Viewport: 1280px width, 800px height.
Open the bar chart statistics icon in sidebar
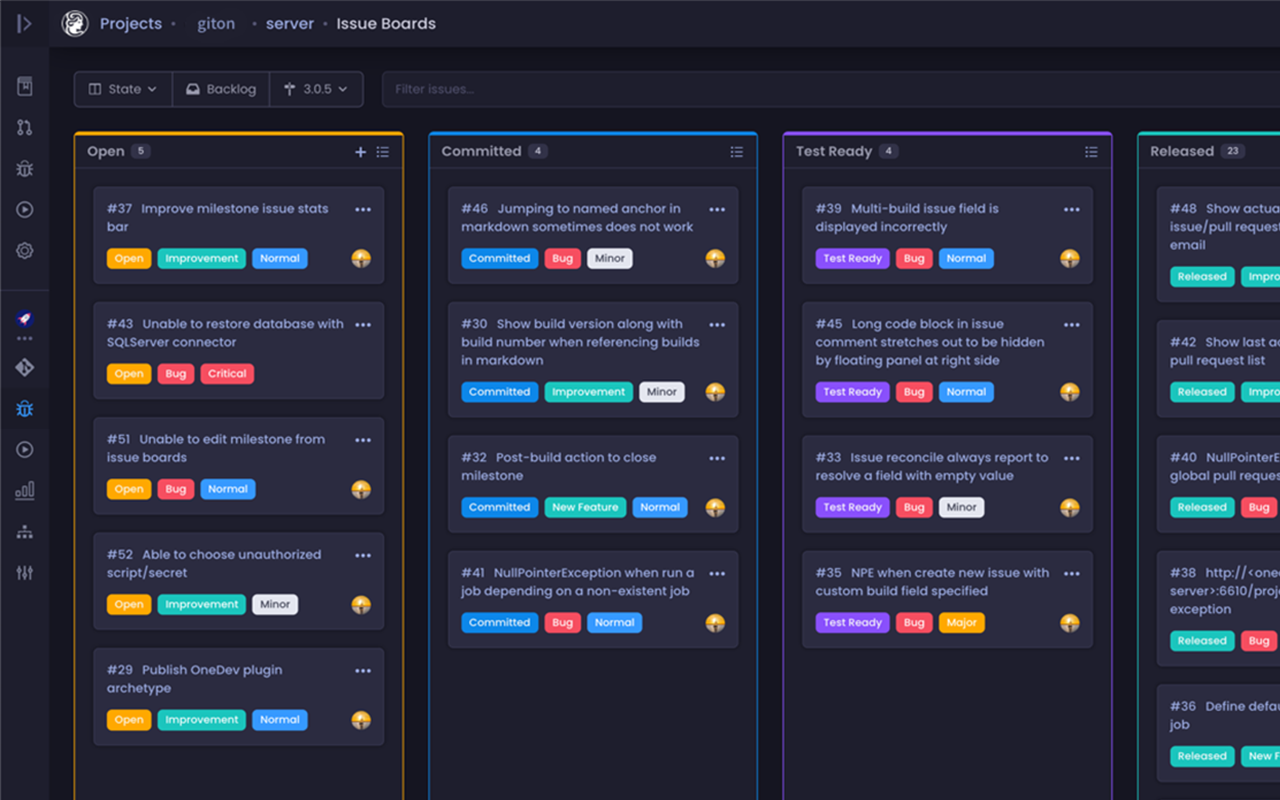click(25, 490)
